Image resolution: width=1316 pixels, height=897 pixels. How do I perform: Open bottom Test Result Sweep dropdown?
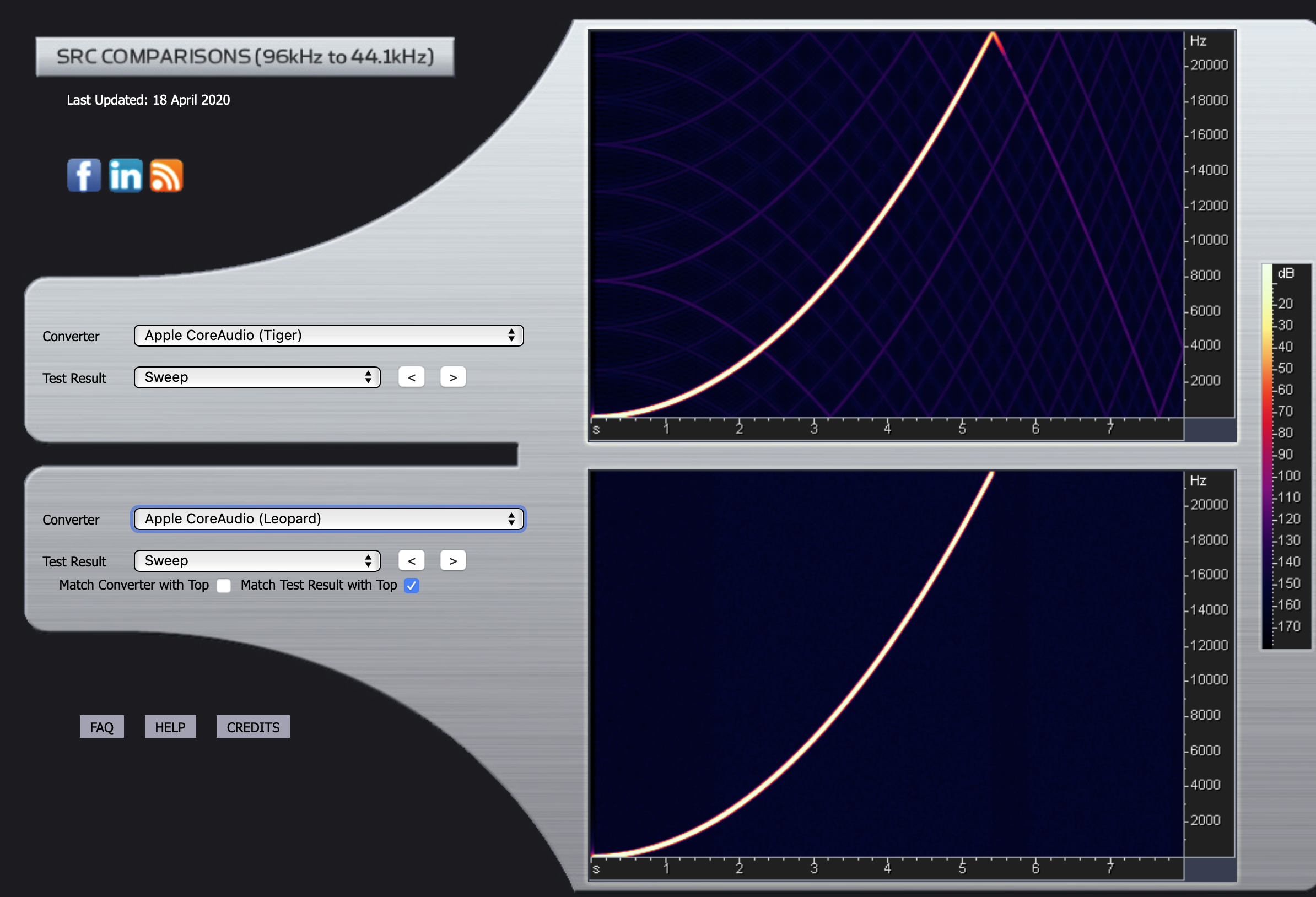click(257, 561)
